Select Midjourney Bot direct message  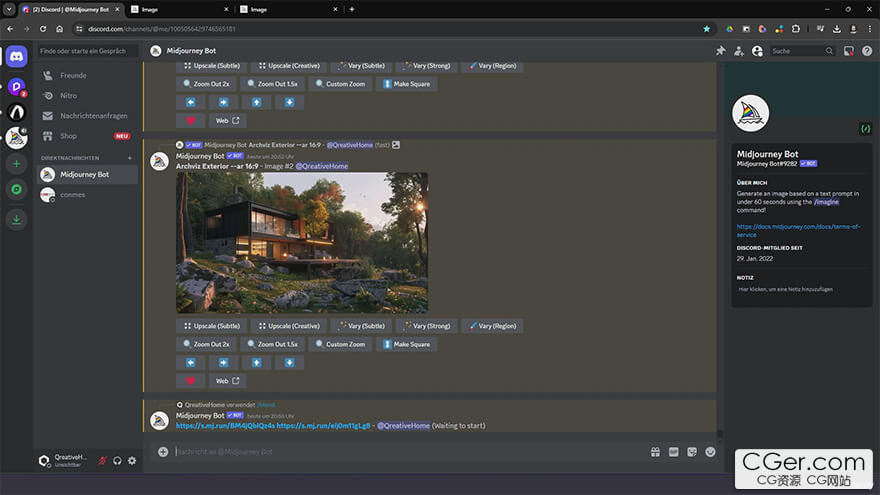87,175
